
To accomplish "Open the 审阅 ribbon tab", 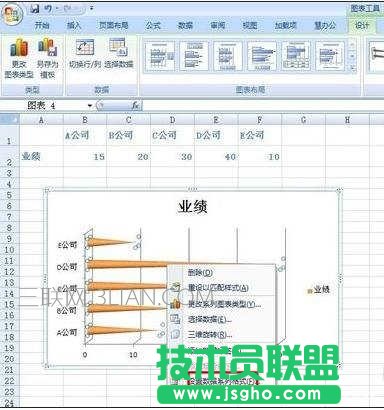I will [x=218, y=26].
